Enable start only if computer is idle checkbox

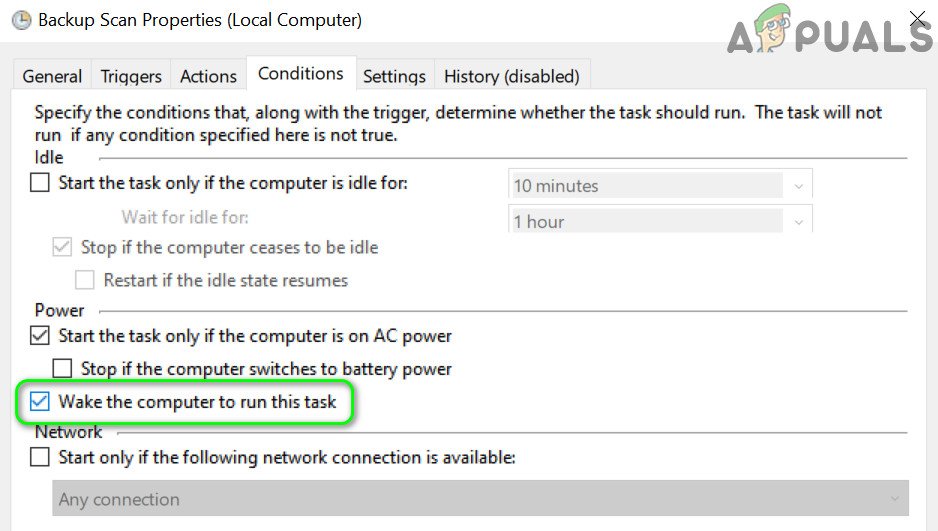(40, 183)
